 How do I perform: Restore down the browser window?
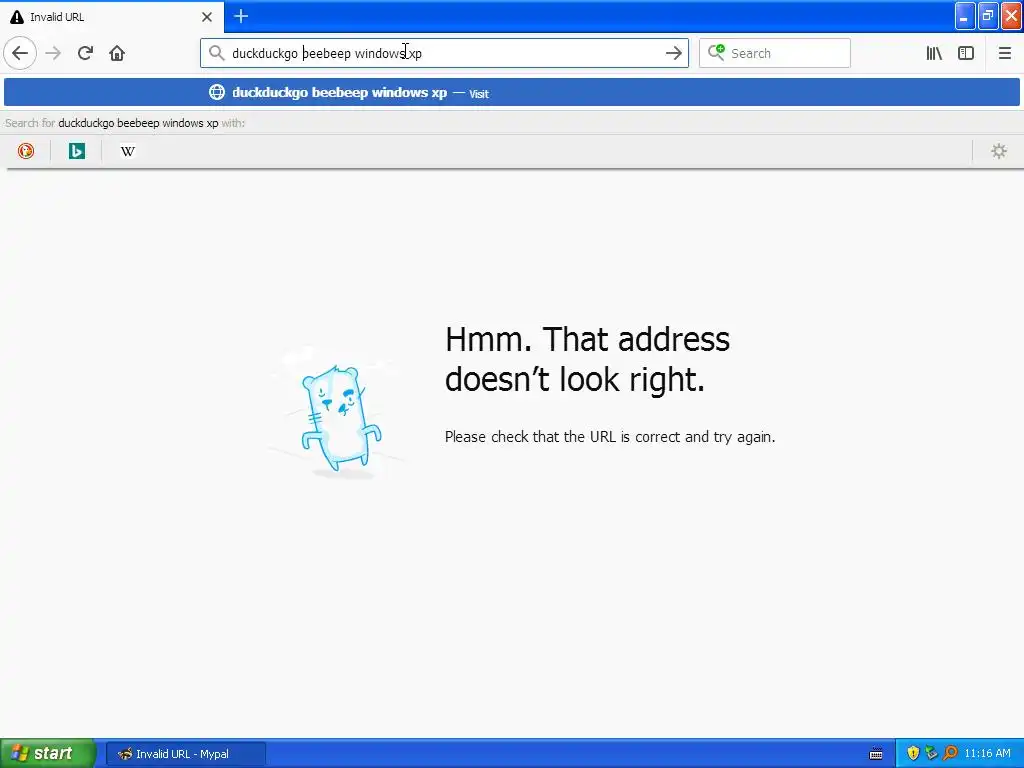pos(987,16)
